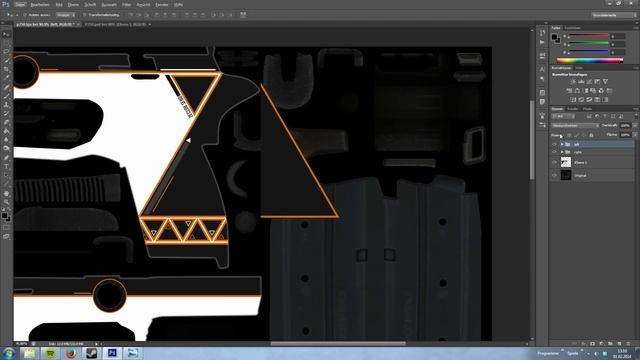Open the workspace switcher dropdown
The height and width of the screenshot is (360, 640).
(x=614, y=15)
